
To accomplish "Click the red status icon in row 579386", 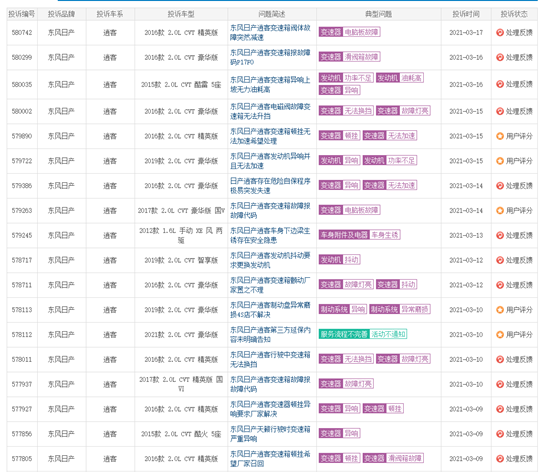I will click(x=500, y=185).
